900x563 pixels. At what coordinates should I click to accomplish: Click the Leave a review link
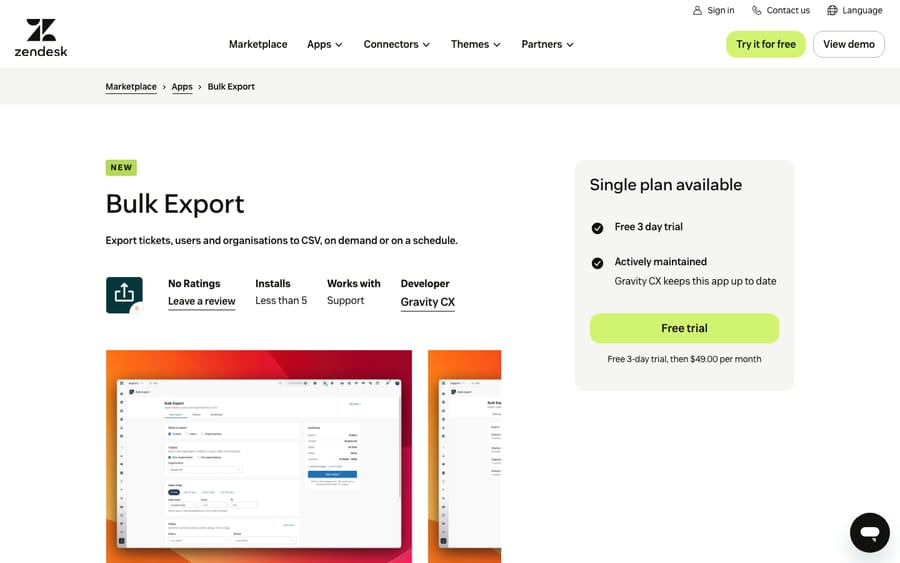click(x=201, y=301)
